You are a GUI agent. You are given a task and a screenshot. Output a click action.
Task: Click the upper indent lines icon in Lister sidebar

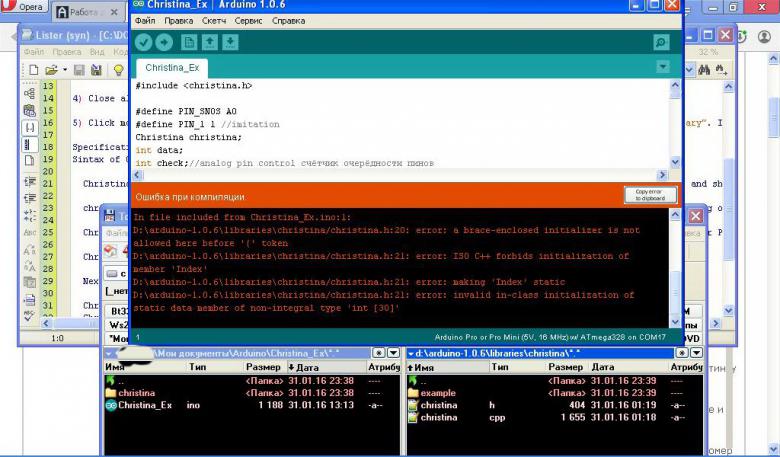[30, 182]
